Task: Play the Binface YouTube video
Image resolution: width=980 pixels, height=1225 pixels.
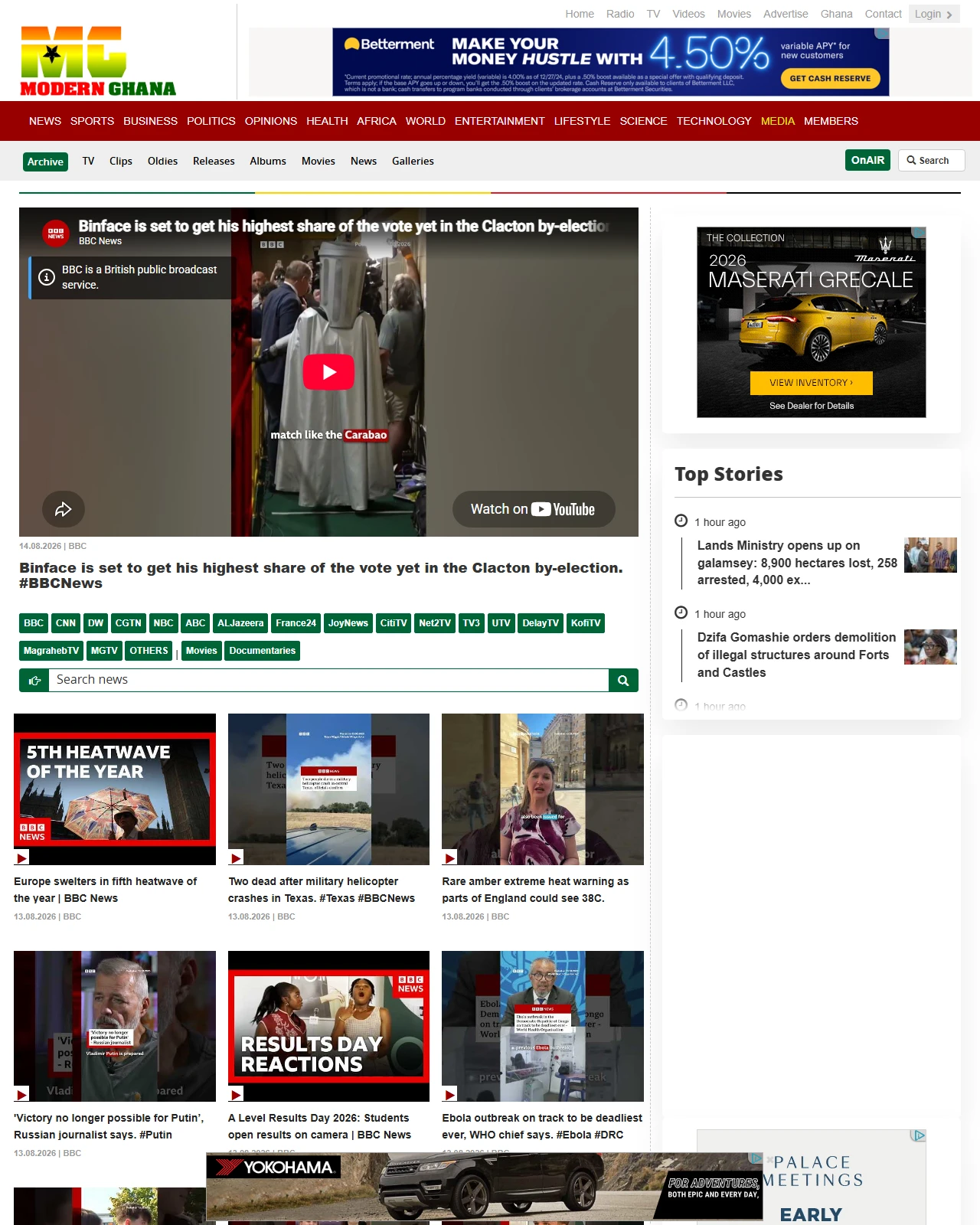Action: coord(328,372)
